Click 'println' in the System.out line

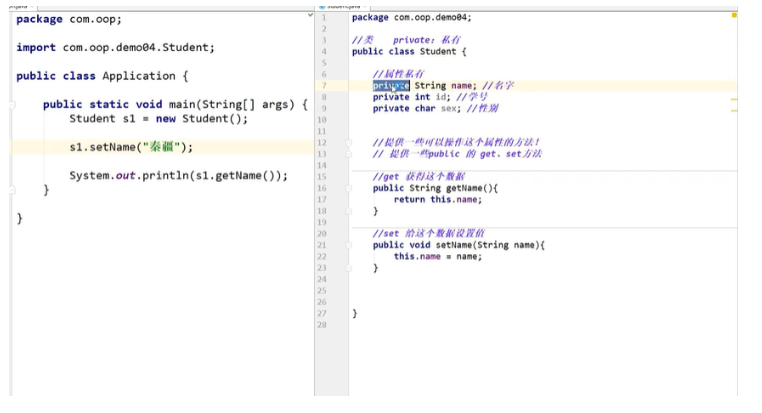click(x=165, y=176)
